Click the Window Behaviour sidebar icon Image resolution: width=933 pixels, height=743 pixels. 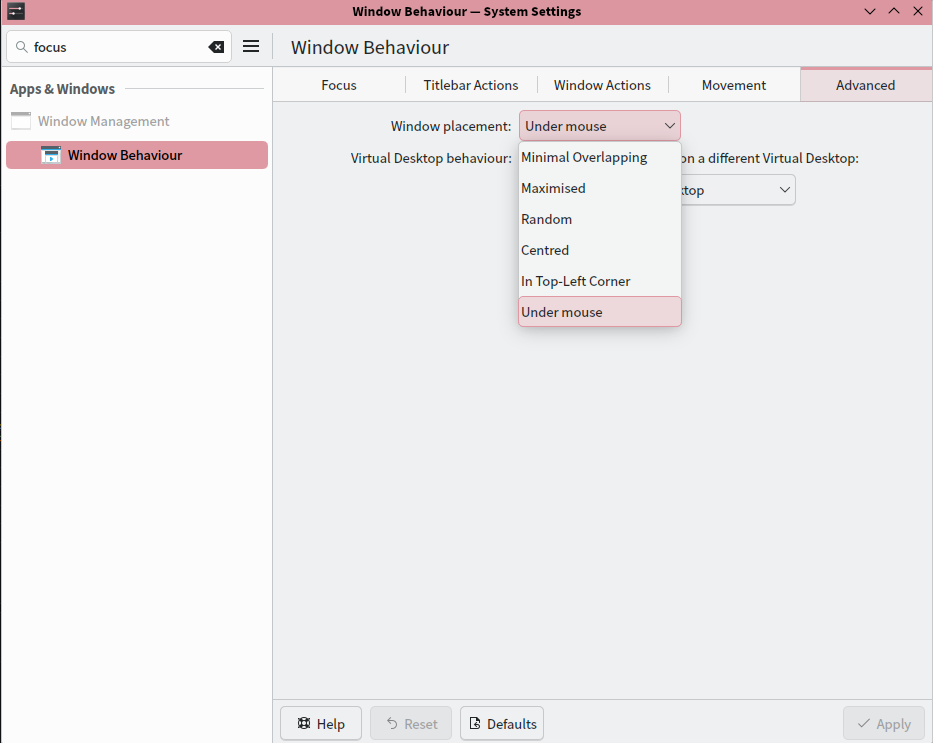(51, 155)
